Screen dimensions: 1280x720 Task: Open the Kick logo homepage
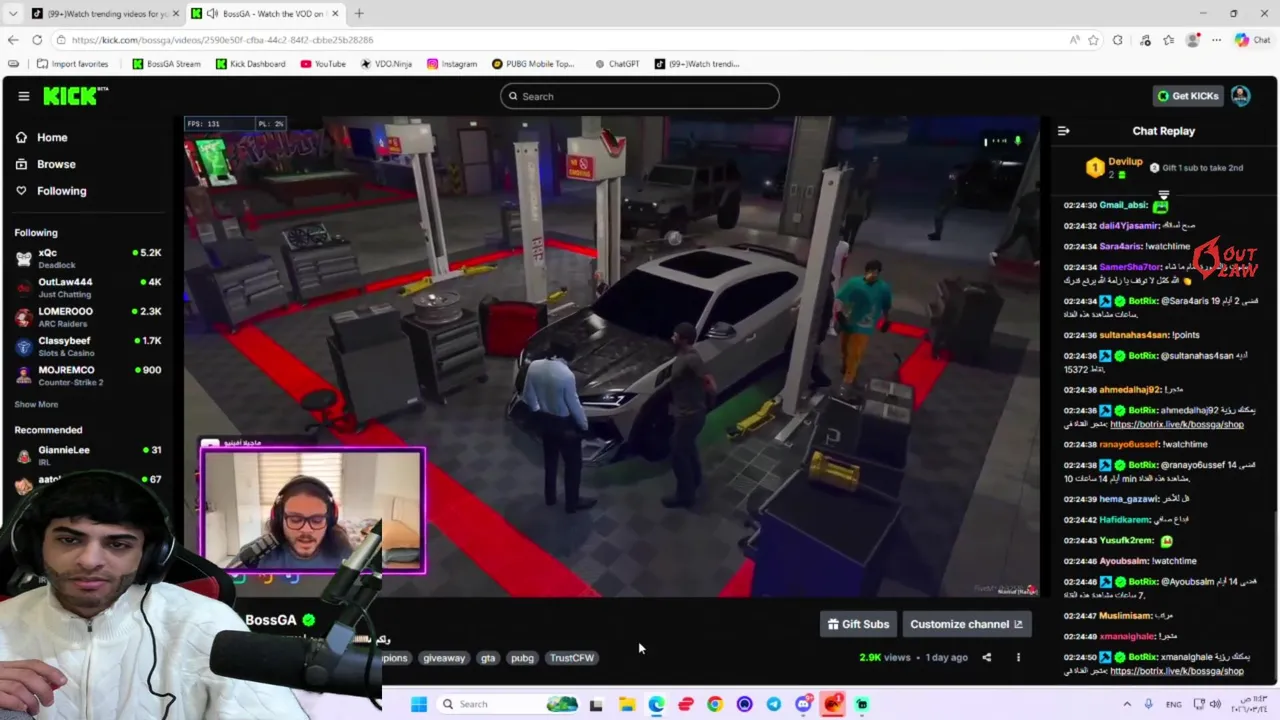pyautogui.click(x=75, y=96)
